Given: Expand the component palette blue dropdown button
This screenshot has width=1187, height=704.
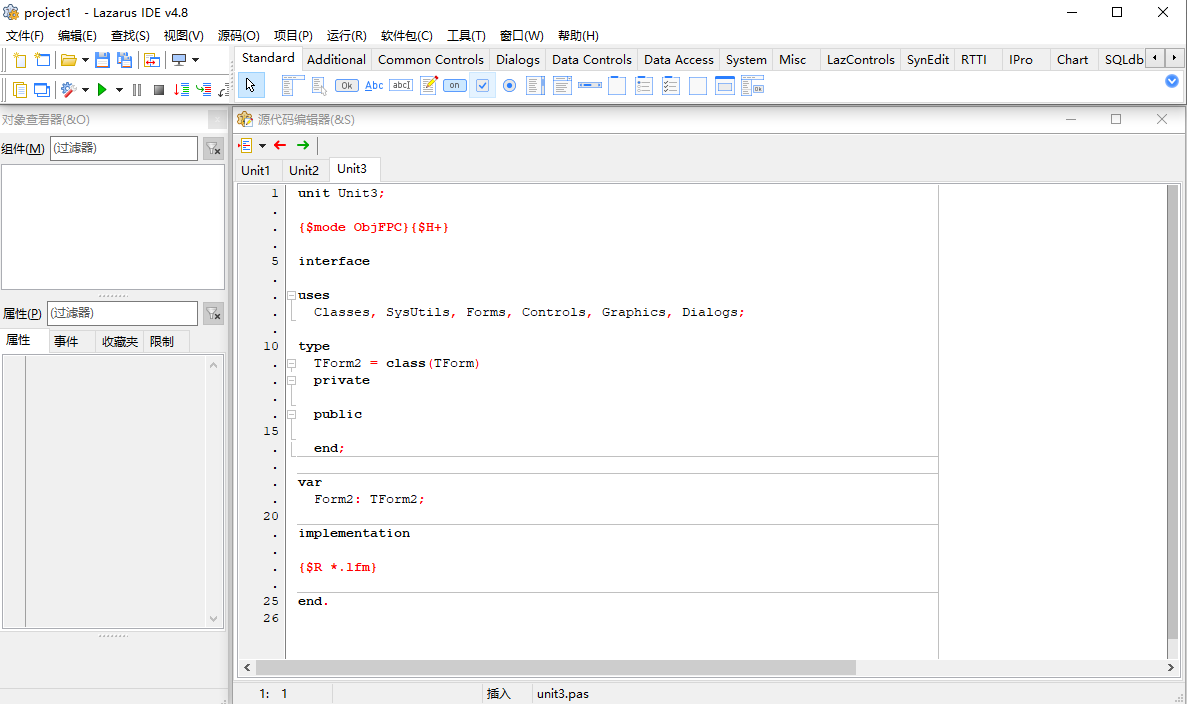Looking at the screenshot, I should (1172, 81).
